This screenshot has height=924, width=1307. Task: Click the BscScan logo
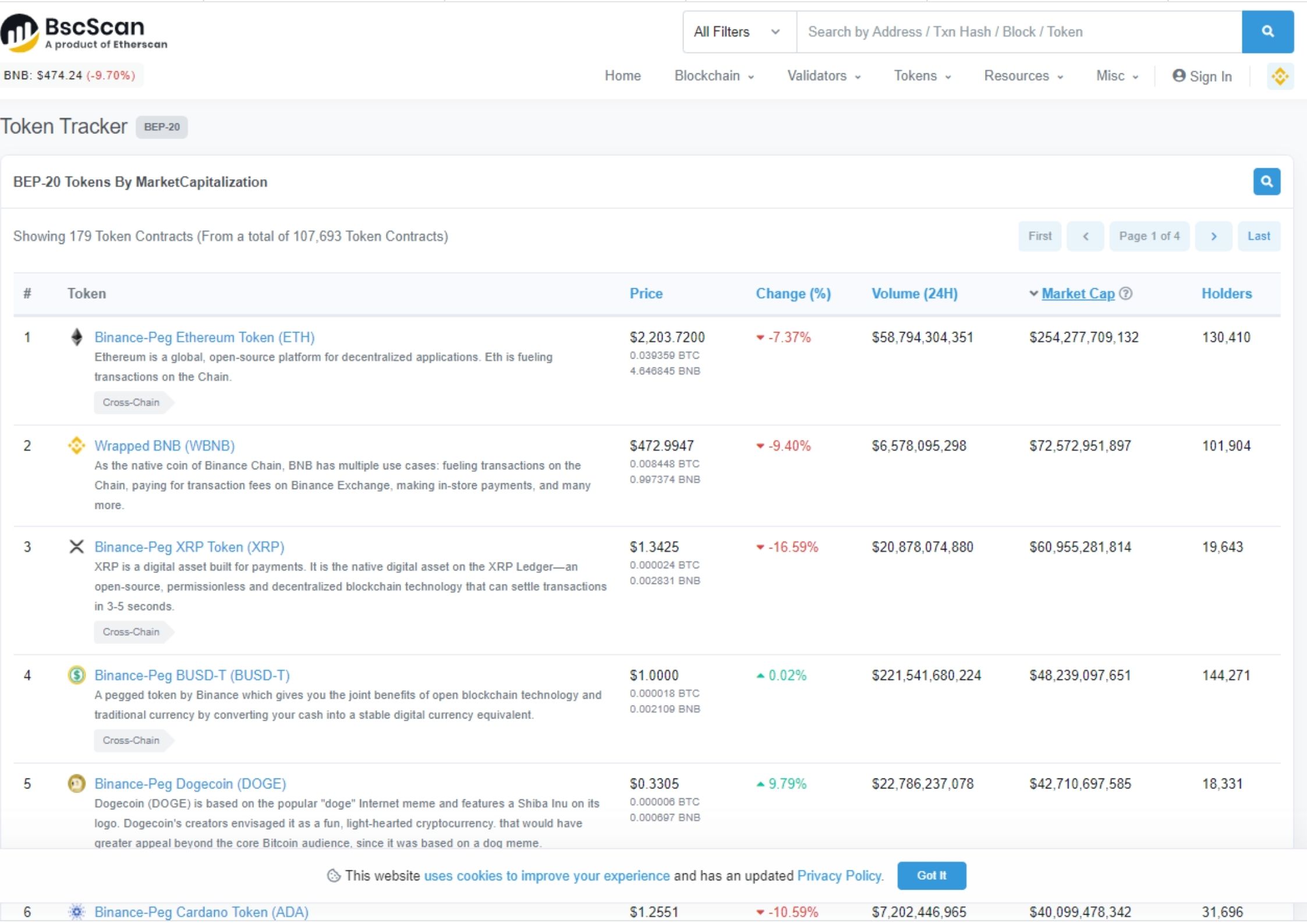[84, 33]
